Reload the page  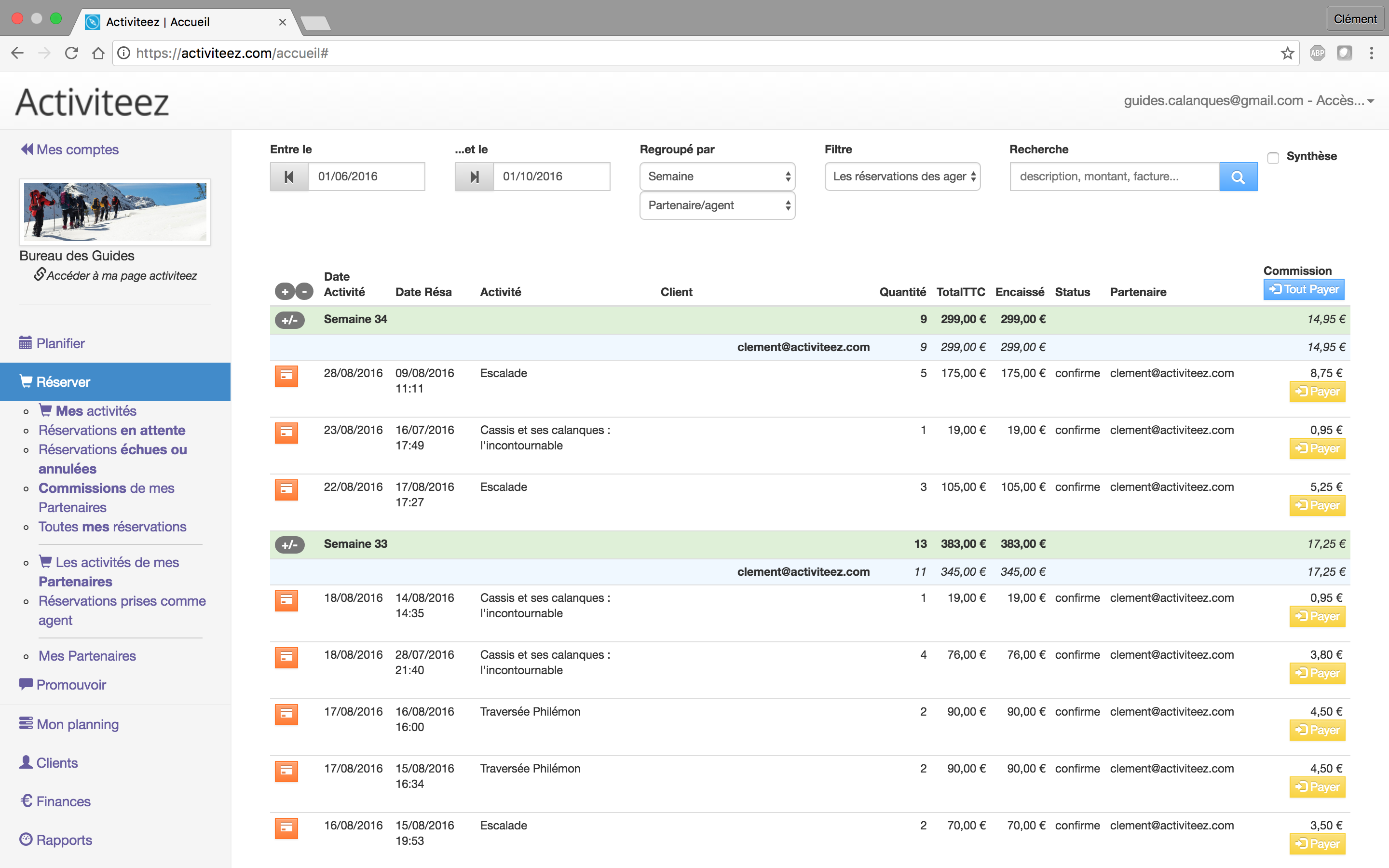point(71,54)
